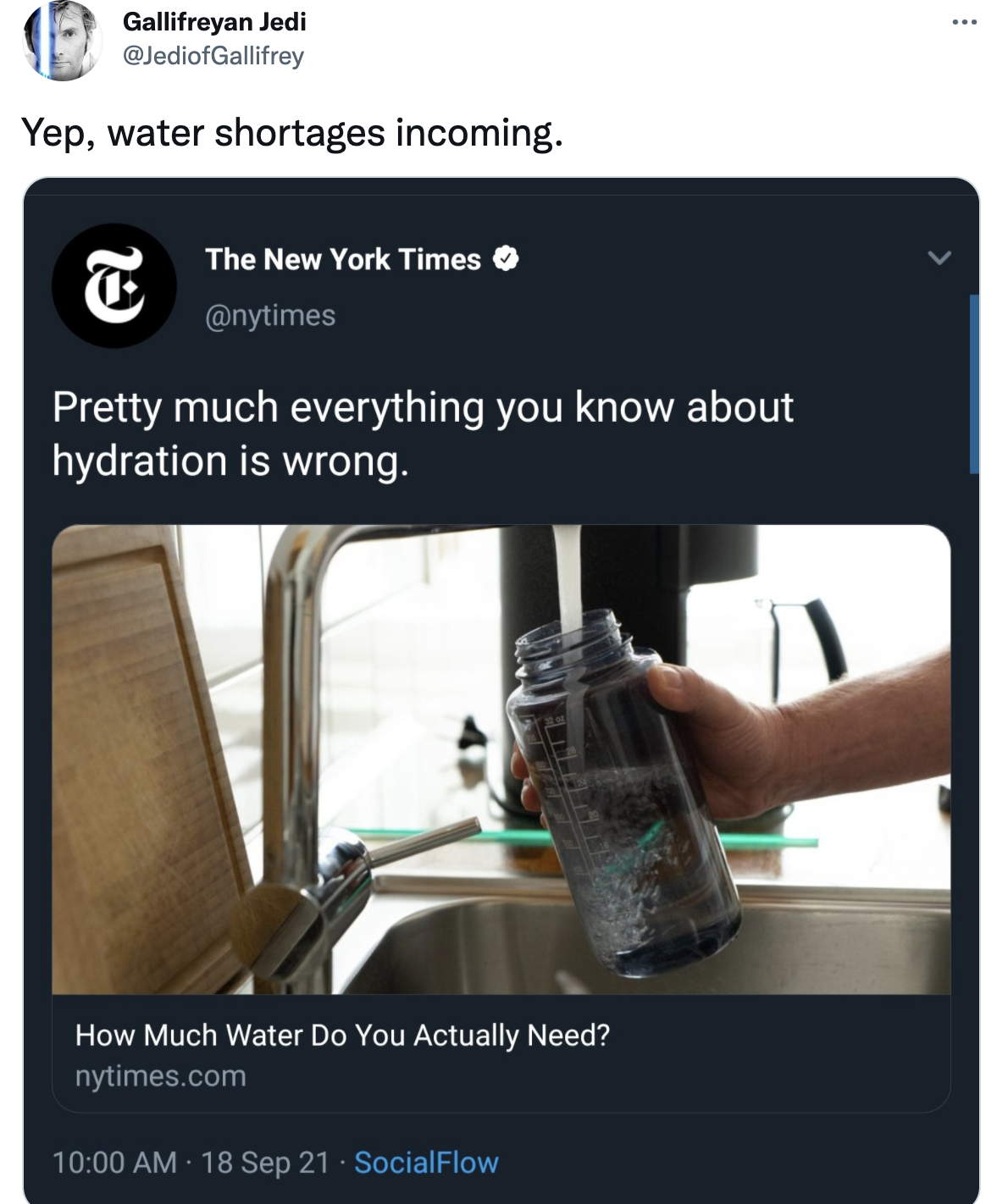
Task: Select "Yep, water shortages incoming." text
Action: [x=295, y=130]
